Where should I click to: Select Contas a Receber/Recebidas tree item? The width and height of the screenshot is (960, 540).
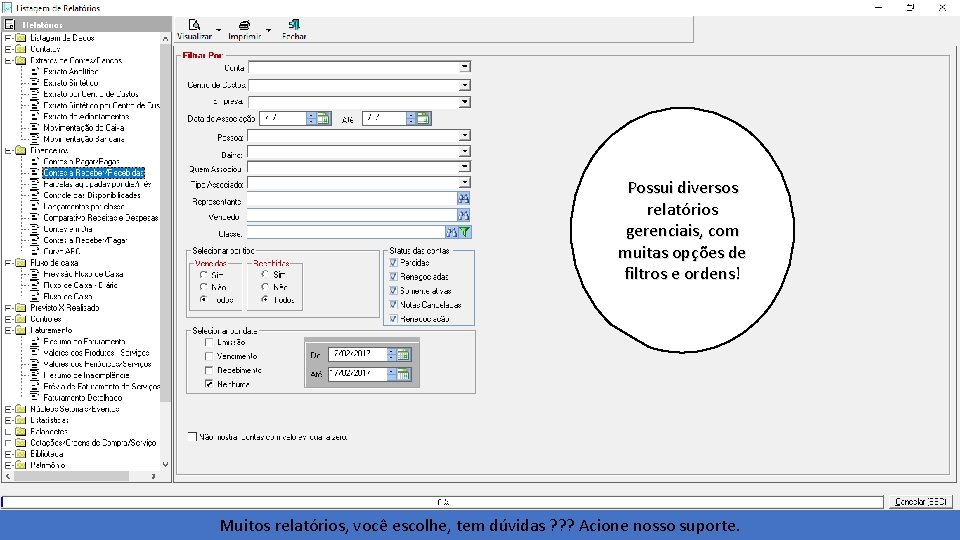coord(94,173)
